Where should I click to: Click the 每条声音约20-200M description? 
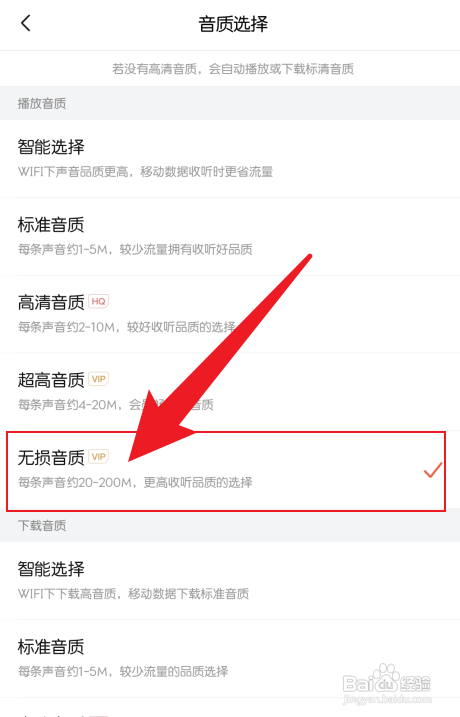pos(135,482)
